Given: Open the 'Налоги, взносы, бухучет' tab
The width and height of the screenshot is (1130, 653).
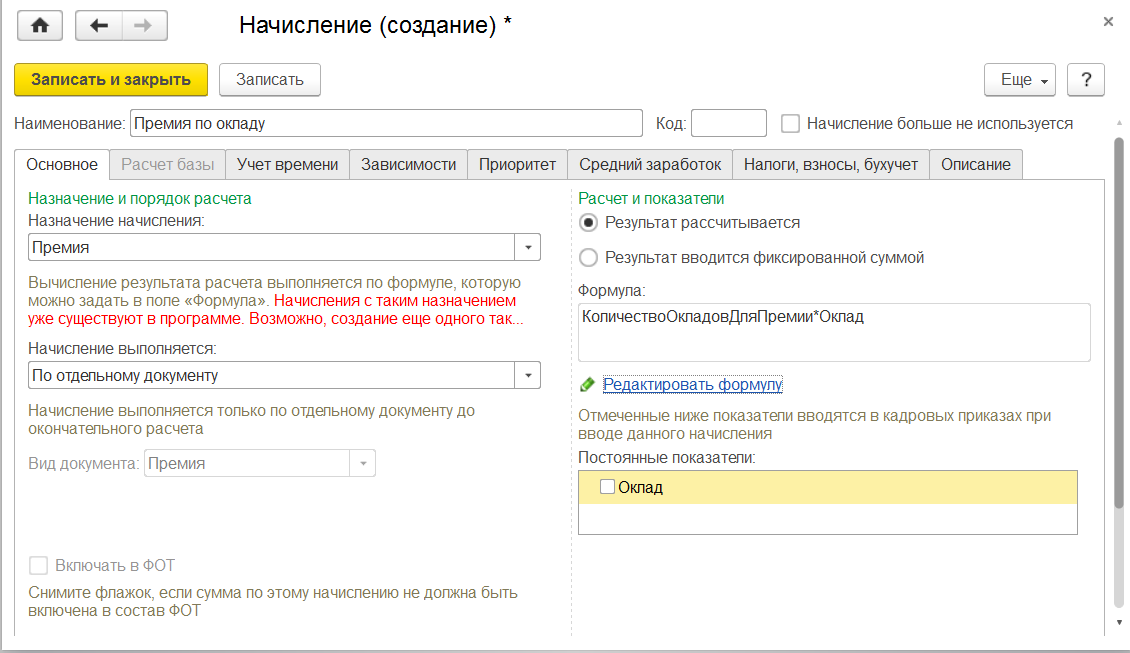Looking at the screenshot, I should pos(831,165).
